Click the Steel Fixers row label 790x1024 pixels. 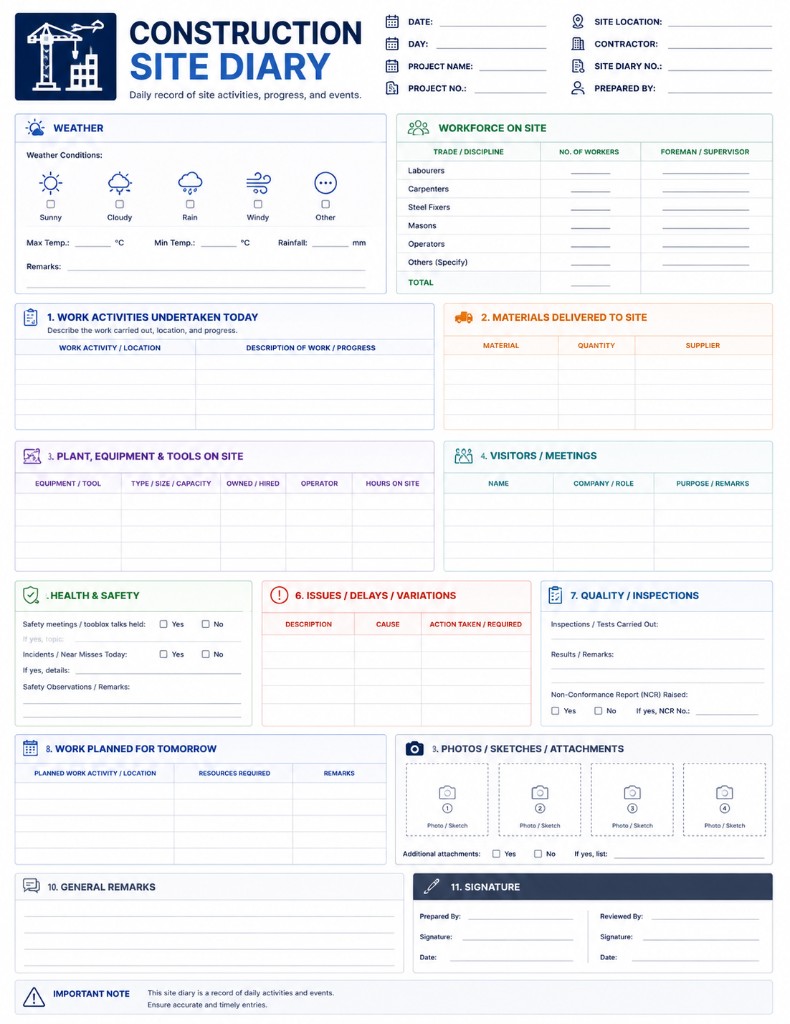pos(429,207)
